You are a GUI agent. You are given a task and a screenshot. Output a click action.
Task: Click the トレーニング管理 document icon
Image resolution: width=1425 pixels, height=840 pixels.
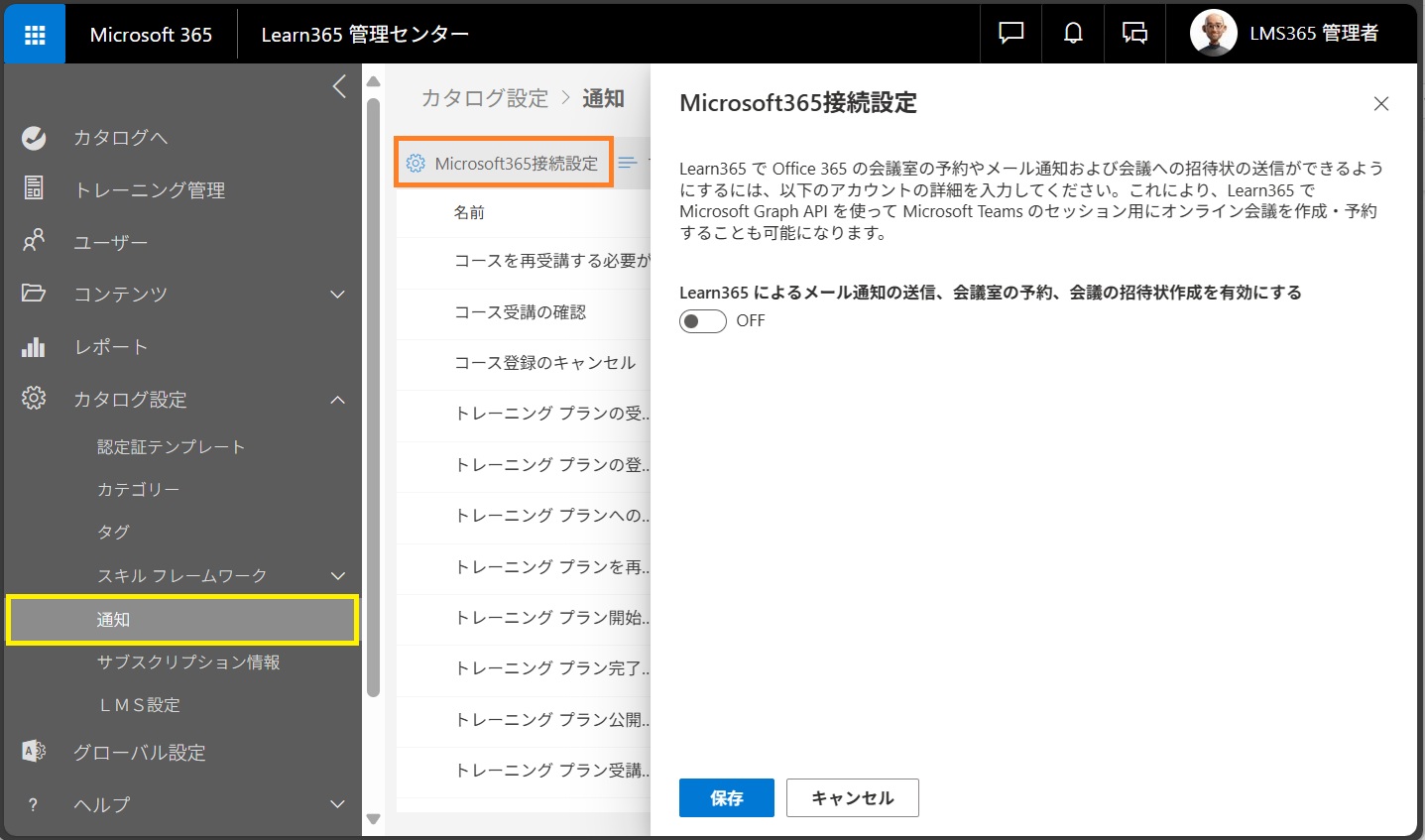[x=34, y=188]
